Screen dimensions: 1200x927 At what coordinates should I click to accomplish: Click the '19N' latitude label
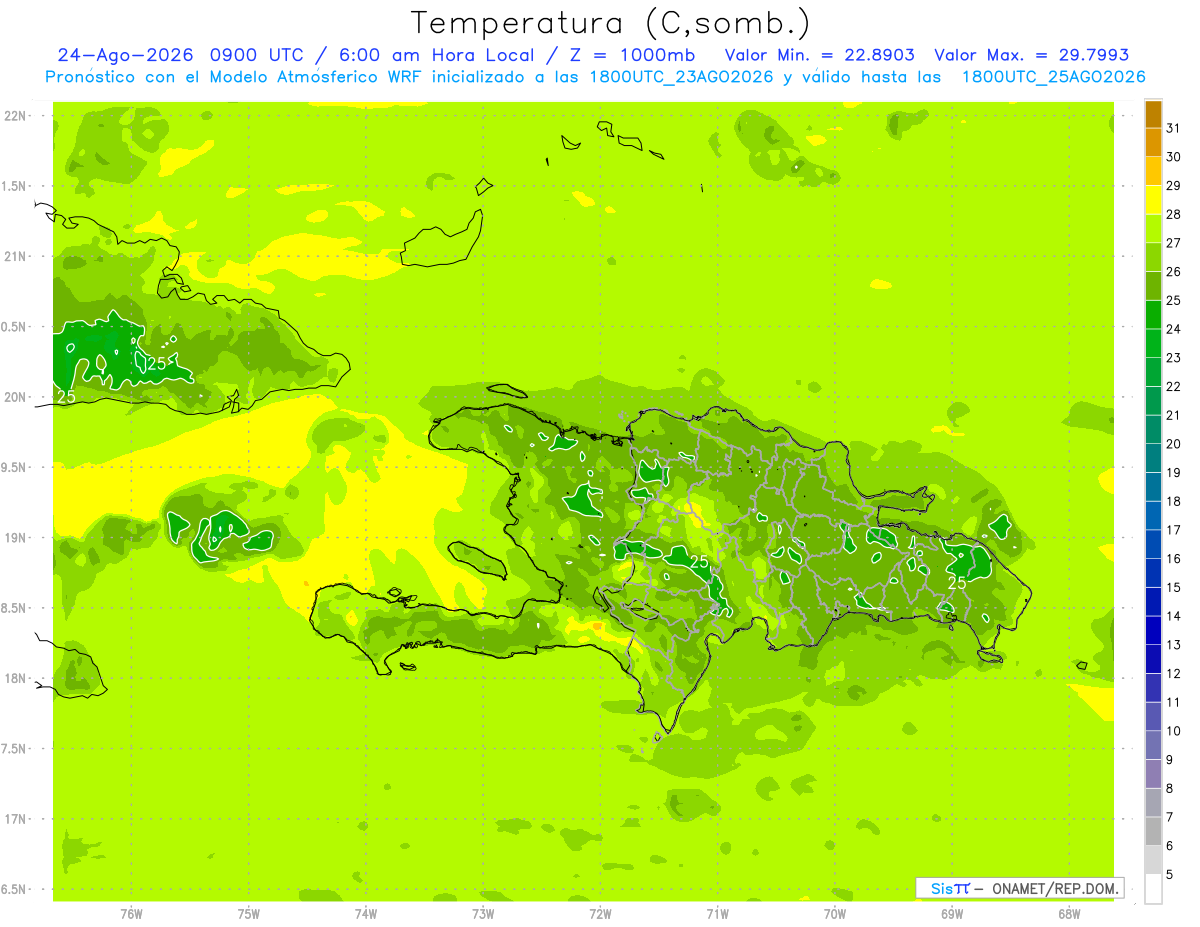[x=15, y=537]
